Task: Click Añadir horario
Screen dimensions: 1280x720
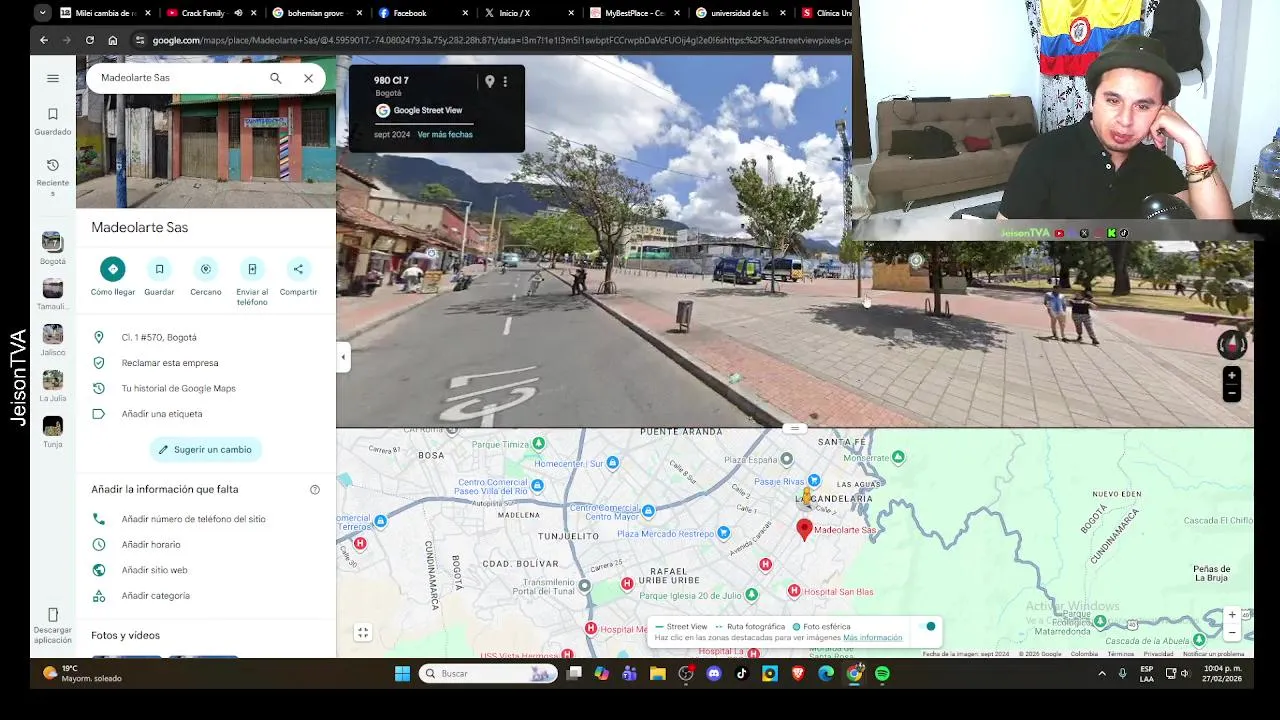Action: pyautogui.click(x=206, y=545)
